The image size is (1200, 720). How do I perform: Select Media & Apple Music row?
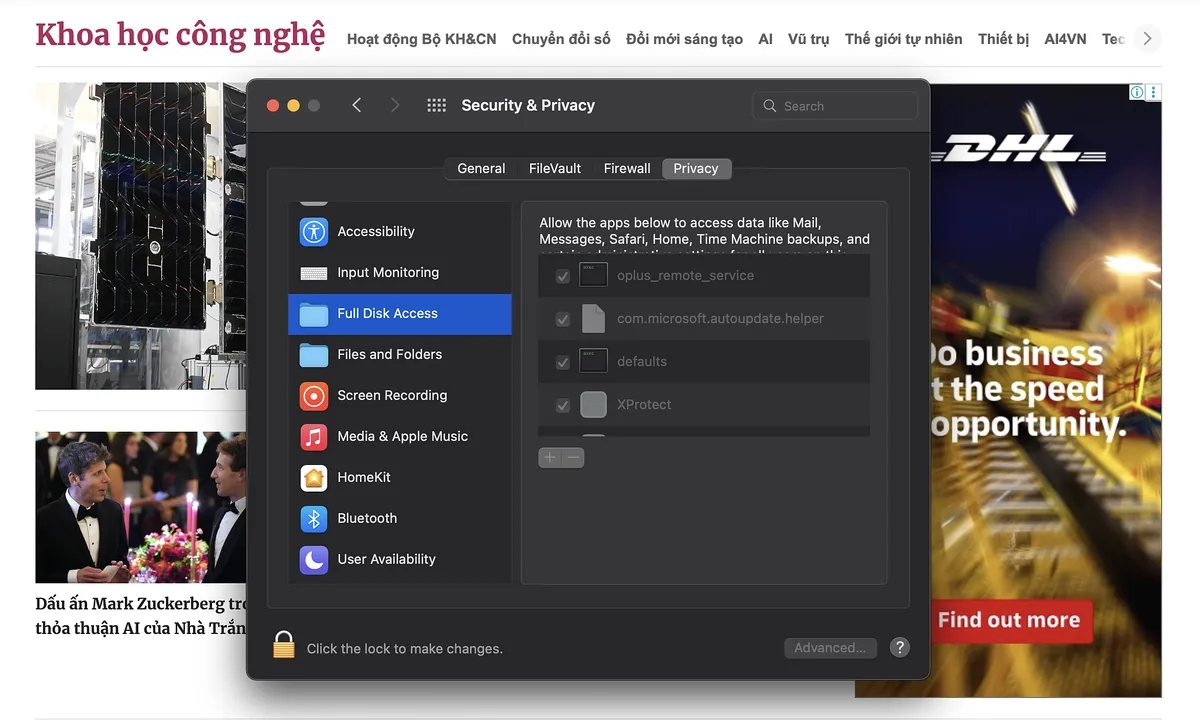coord(400,437)
